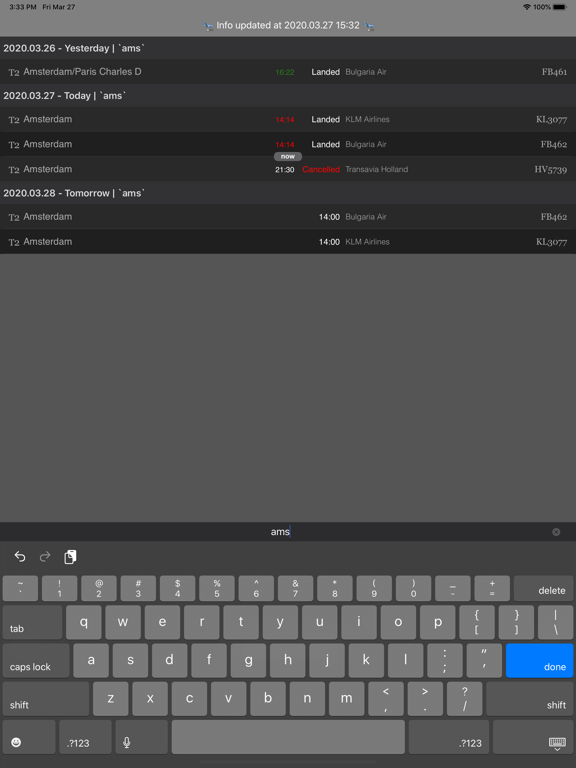
Task: Tap the redo arrow above the keyboard
Action: 45,556
